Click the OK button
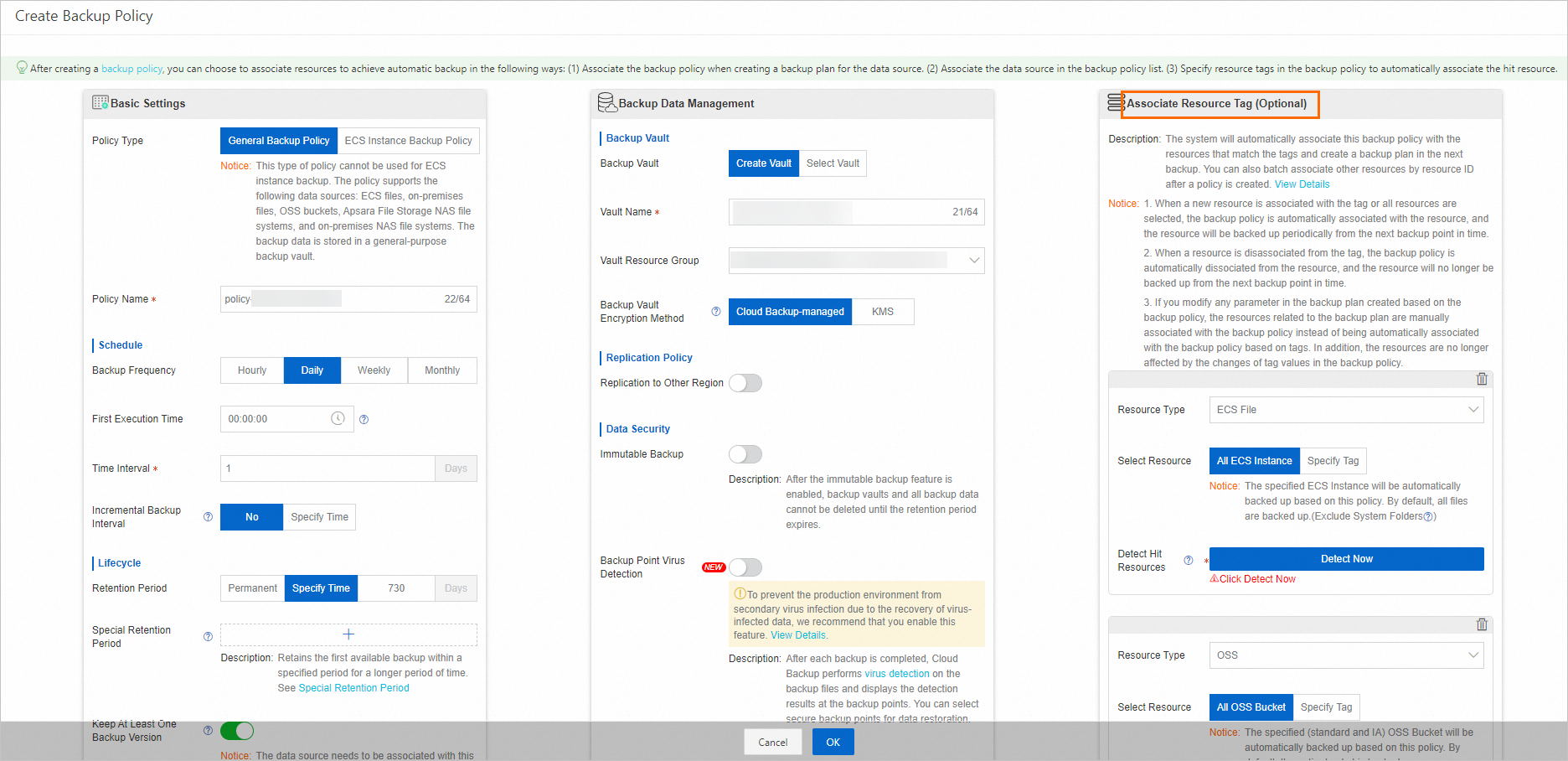The height and width of the screenshot is (761, 1568). coord(833,742)
